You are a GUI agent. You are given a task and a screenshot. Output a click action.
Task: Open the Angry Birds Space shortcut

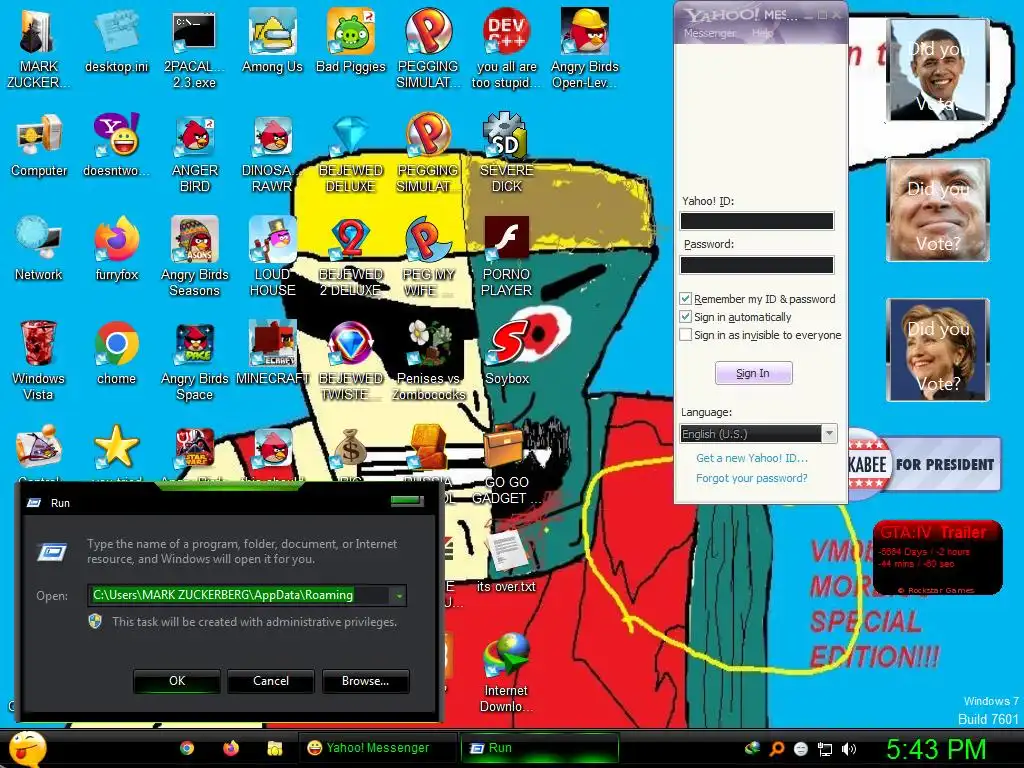click(x=194, y=344)
